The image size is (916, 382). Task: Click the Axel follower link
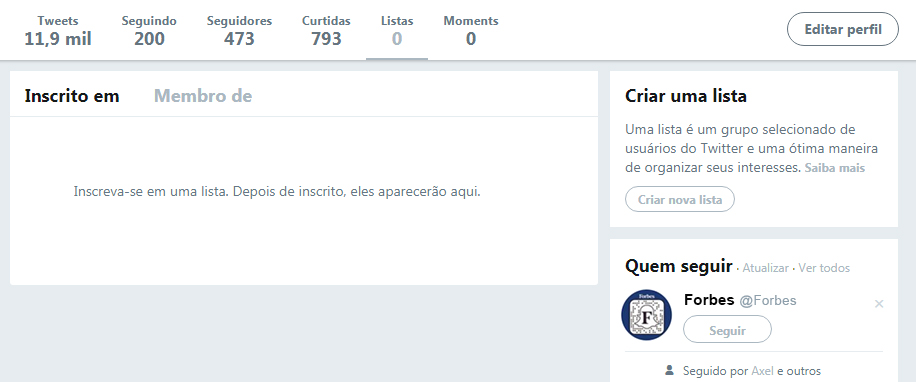[762, 371]
